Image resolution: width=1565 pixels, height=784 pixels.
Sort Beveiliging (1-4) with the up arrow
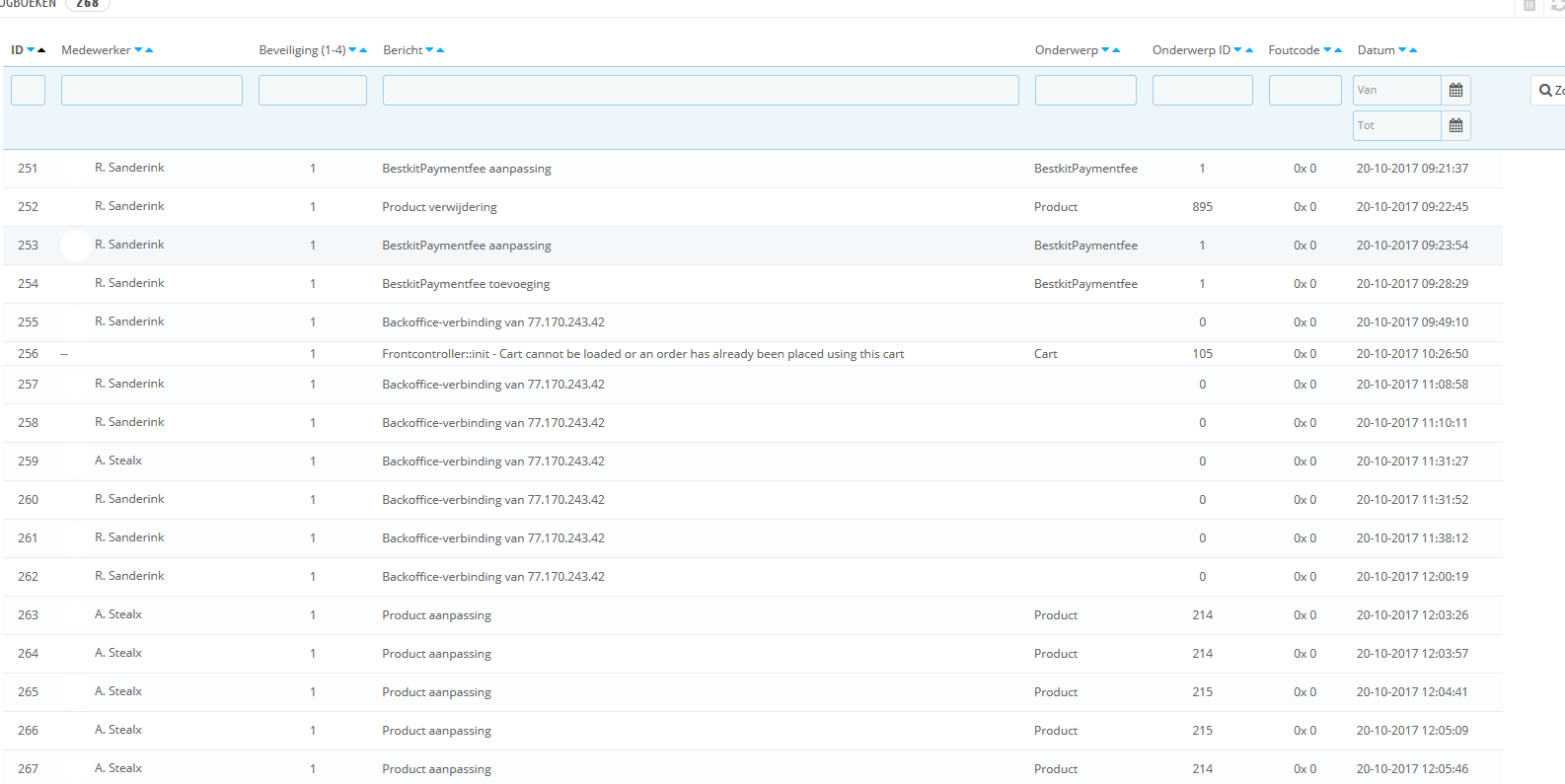pyautogui.click(x=363, y=50)
